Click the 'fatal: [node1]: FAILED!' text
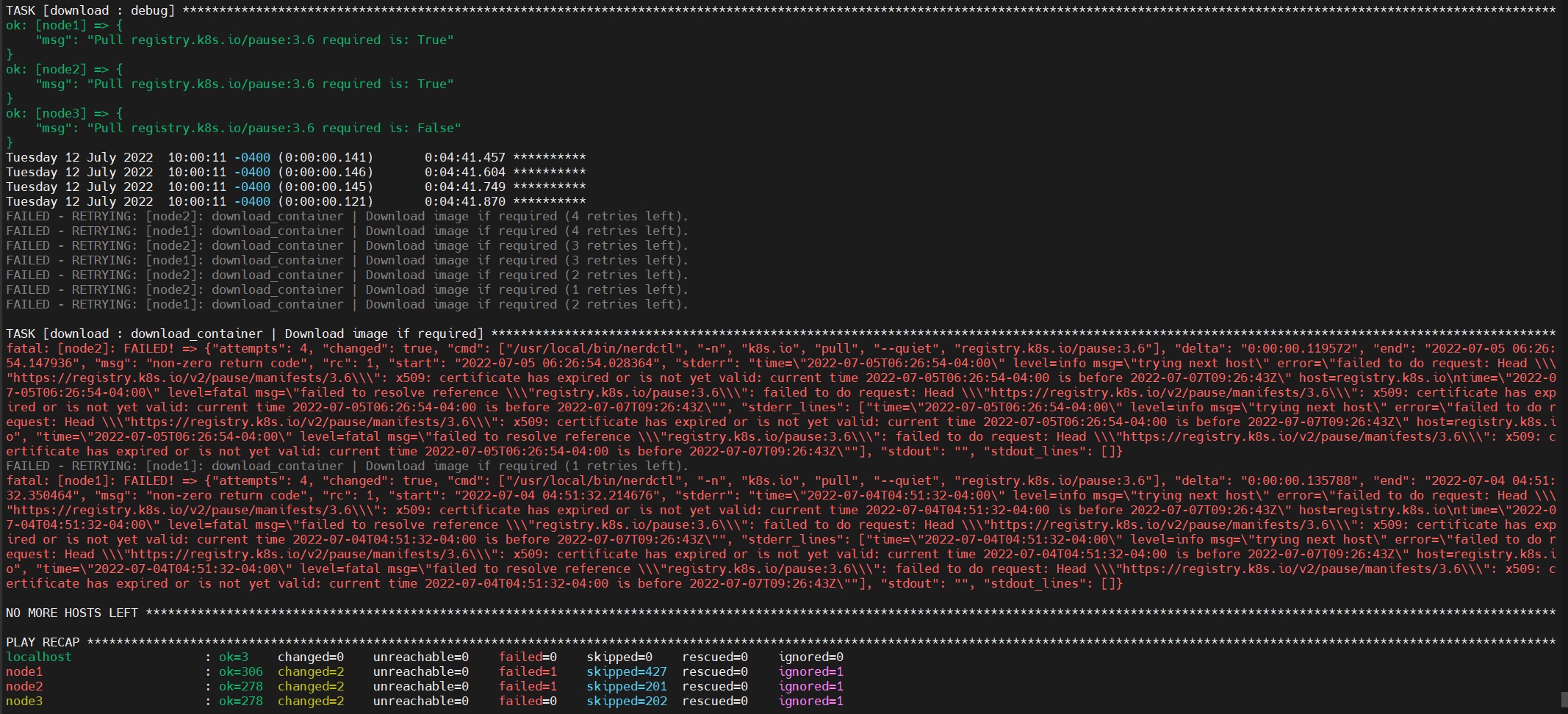This screenshot has height=714, width=1568. click(x=90, y=480)
